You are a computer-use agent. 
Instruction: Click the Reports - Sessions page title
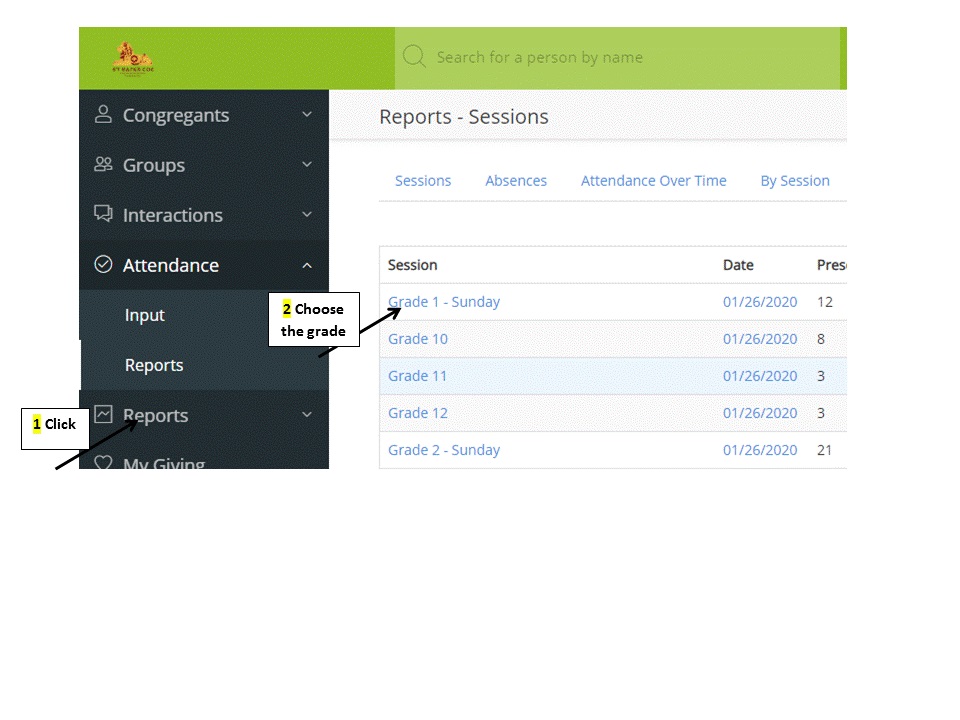click(x=463, y=116)
